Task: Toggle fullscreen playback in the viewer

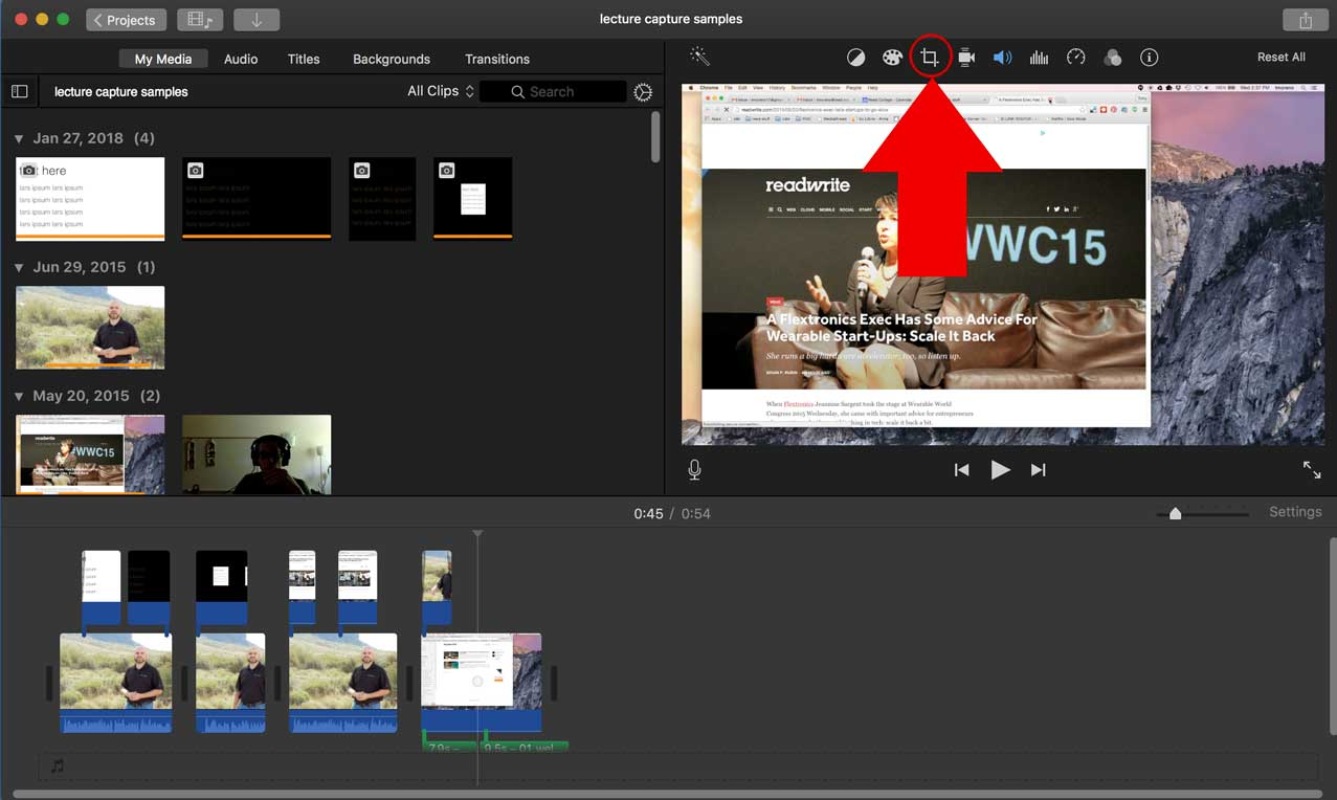Action: pos(1311,469)
